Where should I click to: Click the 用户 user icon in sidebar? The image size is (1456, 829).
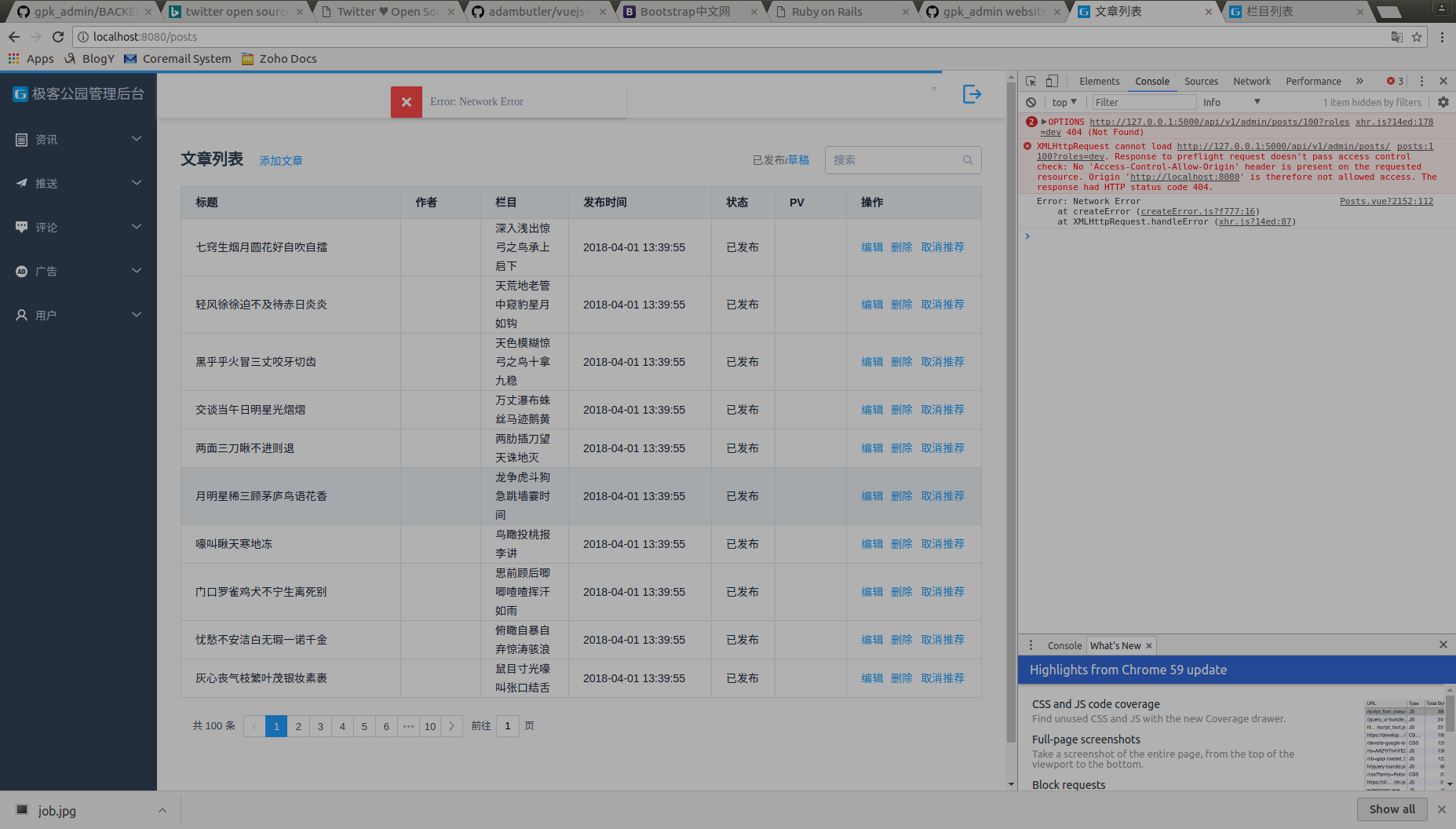[x=21, y=315]
